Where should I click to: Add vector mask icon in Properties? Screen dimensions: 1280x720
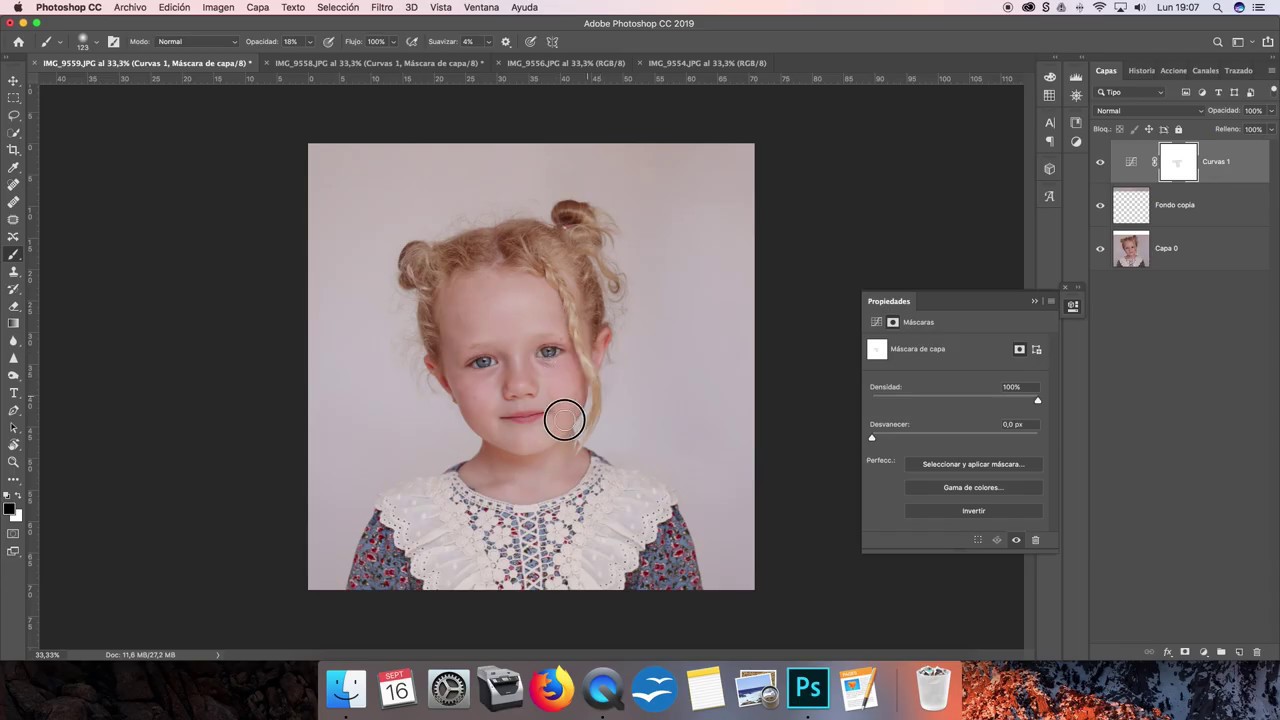1037,349
